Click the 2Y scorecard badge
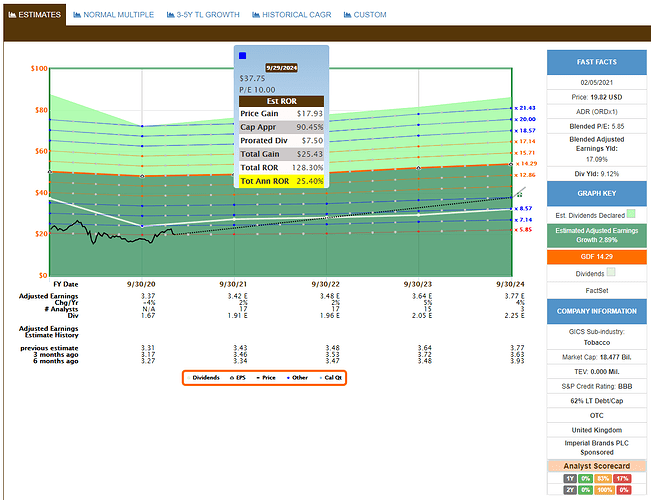This screenshot has height=500, width=651. click(570, 490)
